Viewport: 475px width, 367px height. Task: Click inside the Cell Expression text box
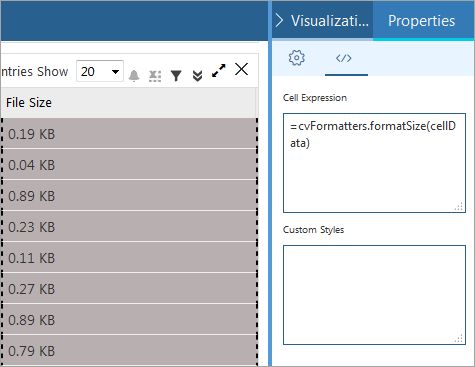point(374,163)
